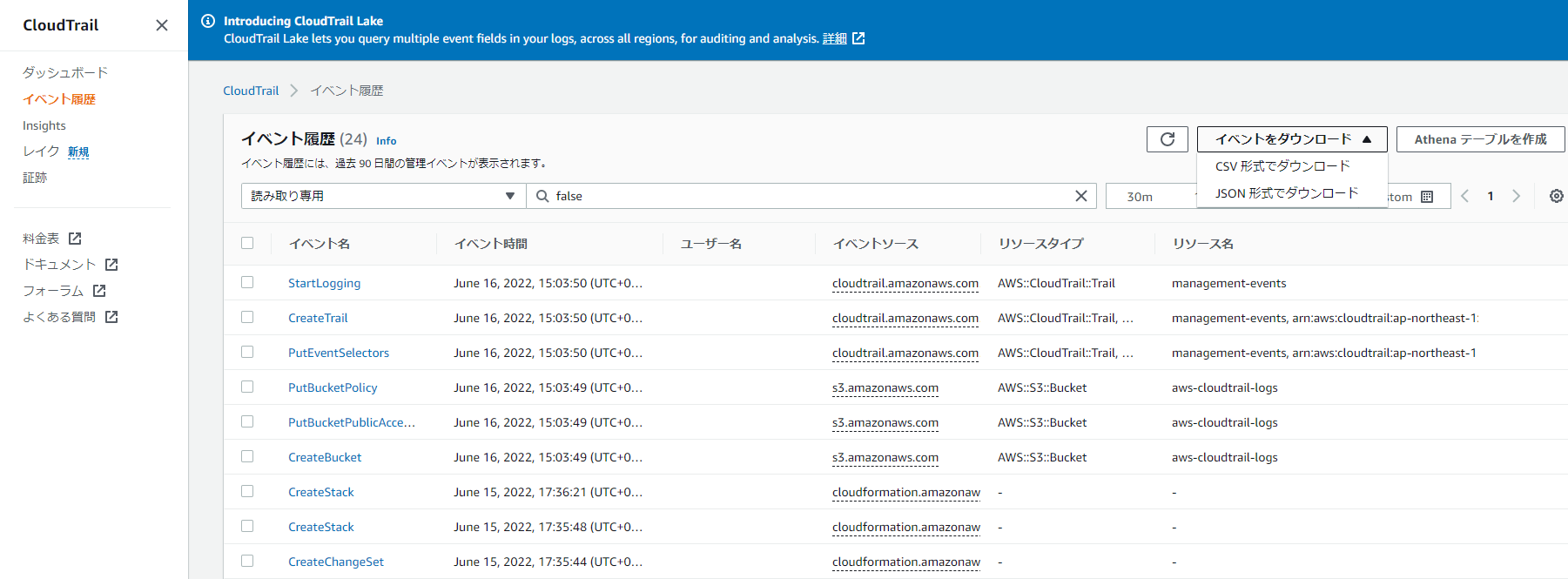Select the 30m time range option
The width and height of the screenshot is (1568, 579).
(x=1140, y=197)
